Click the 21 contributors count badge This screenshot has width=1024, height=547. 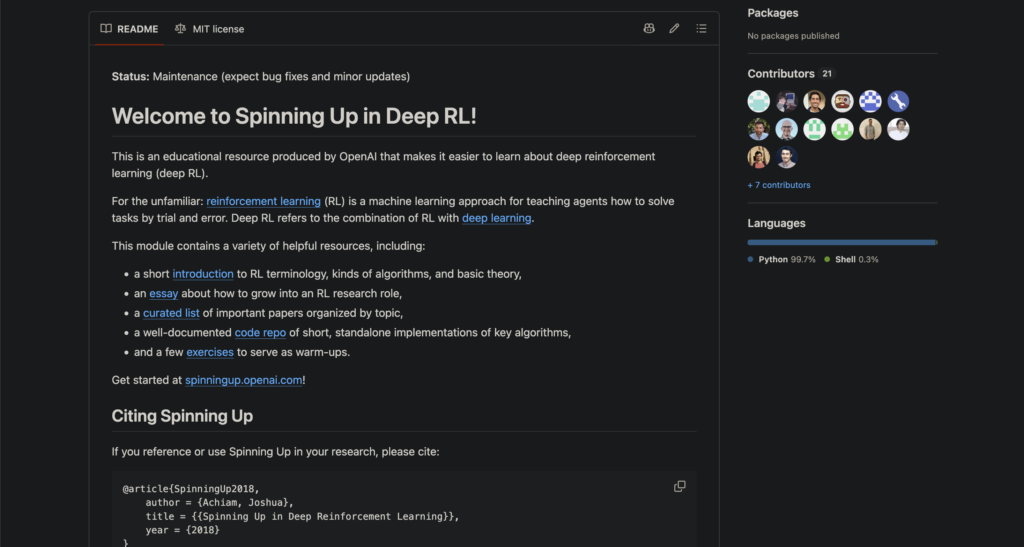[827, 74]
